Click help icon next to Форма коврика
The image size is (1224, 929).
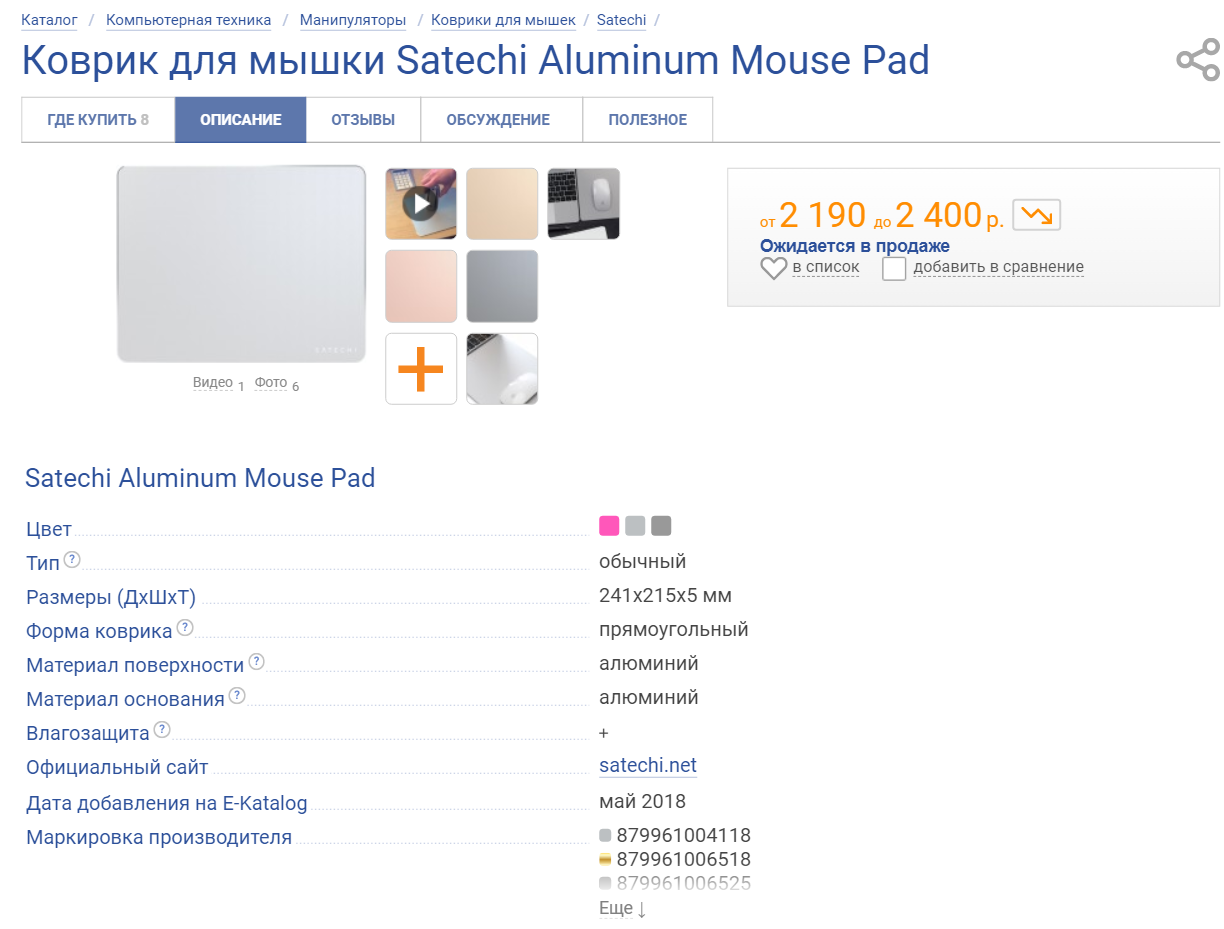[x=185, y=628]
